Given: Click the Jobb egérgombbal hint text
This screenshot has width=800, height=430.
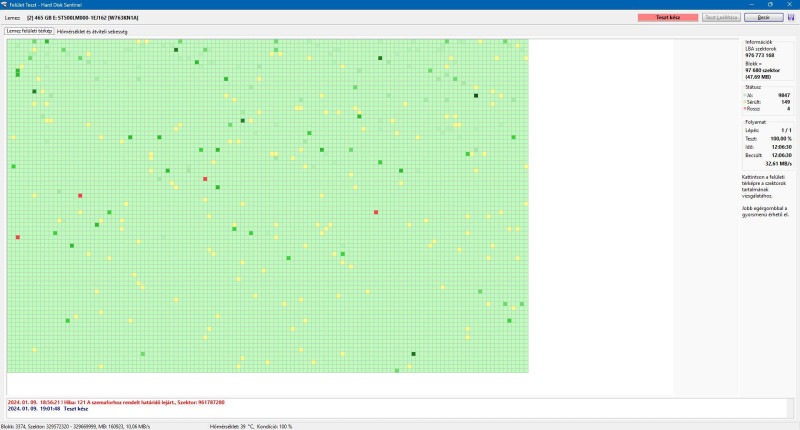Looking at the screenshot, I should click(x=765, y=212).
